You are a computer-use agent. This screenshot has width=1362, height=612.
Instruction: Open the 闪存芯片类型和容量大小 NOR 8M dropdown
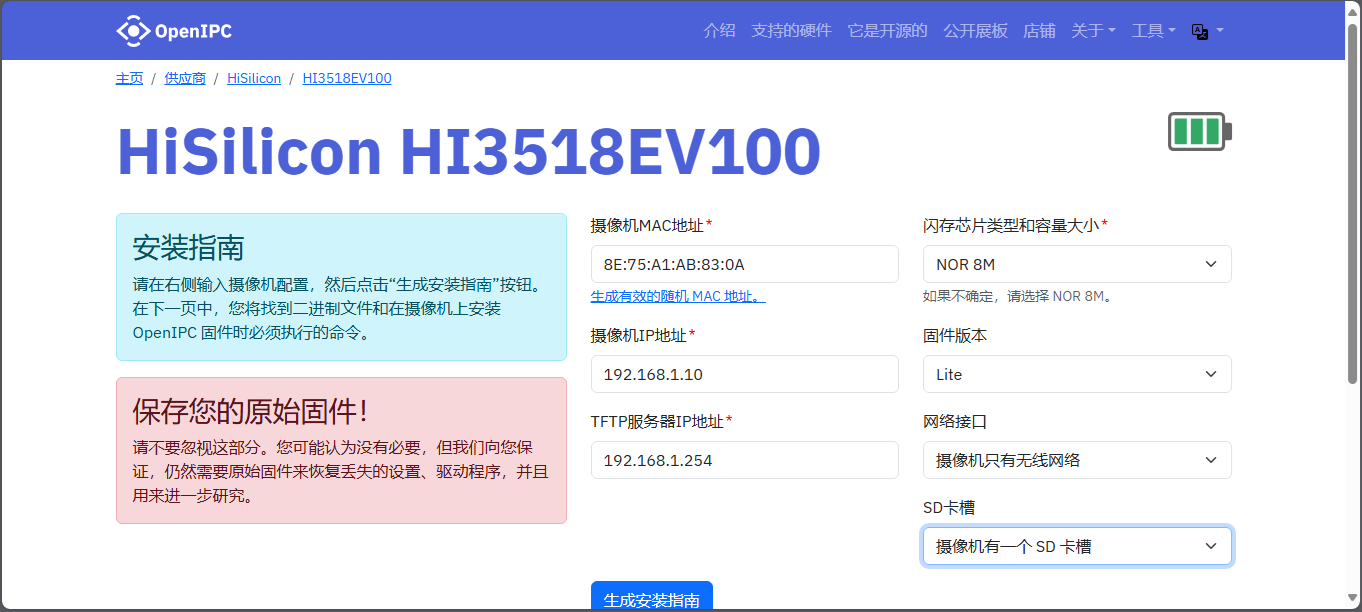tap(1077, 264)
